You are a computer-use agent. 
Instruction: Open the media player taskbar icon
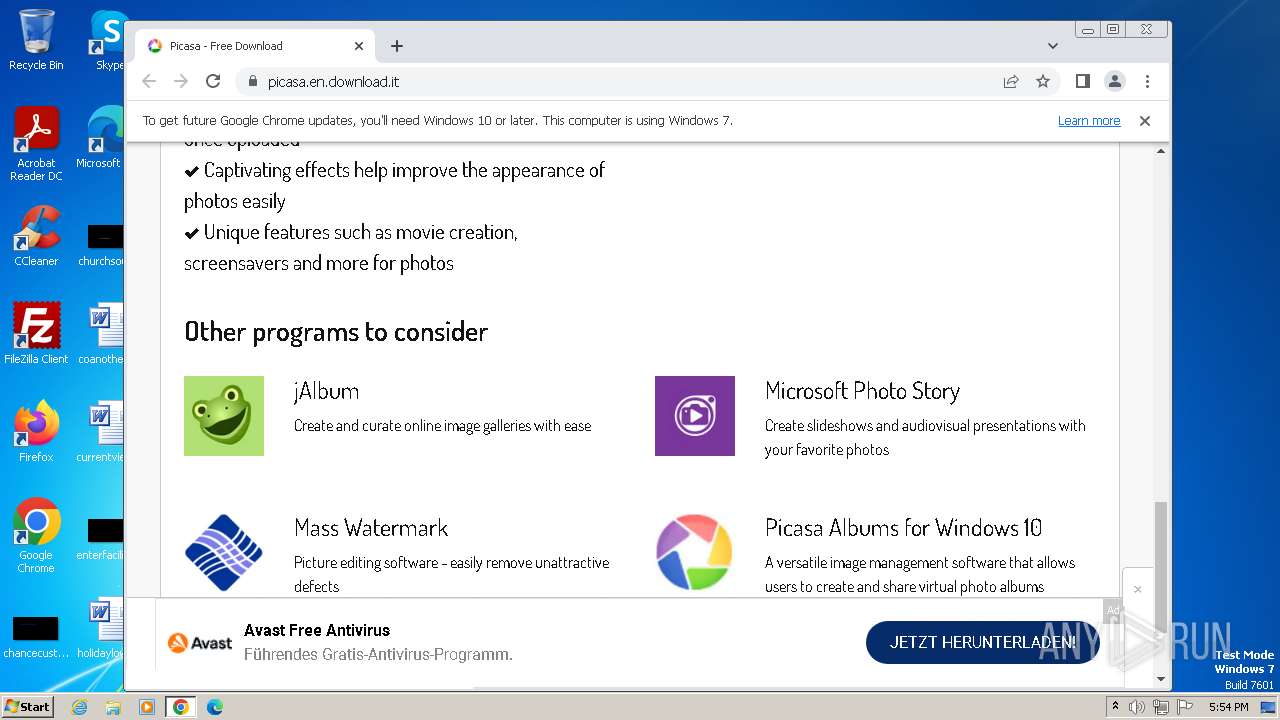point(147,707)
